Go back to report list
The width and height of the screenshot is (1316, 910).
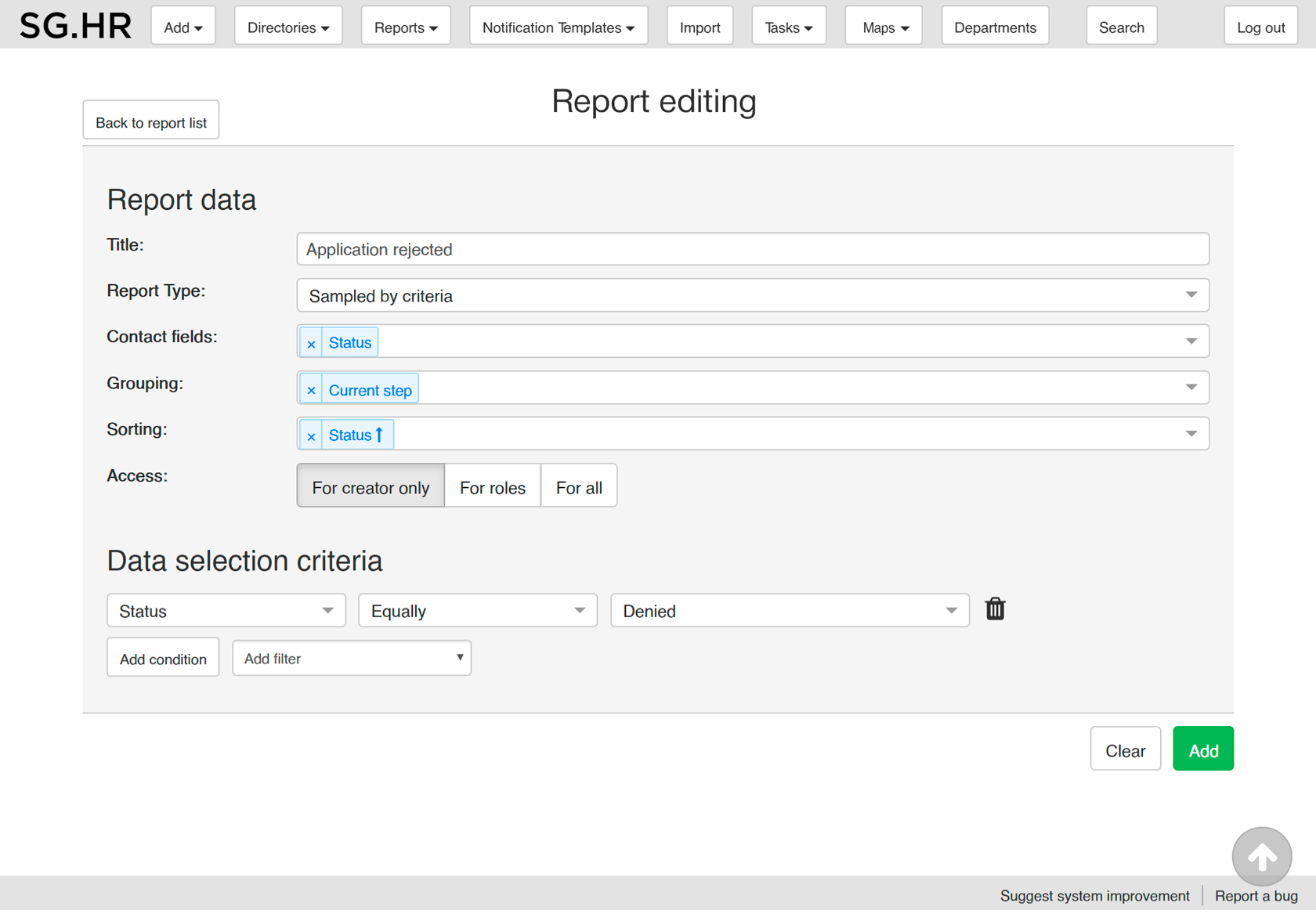(151, 122)
